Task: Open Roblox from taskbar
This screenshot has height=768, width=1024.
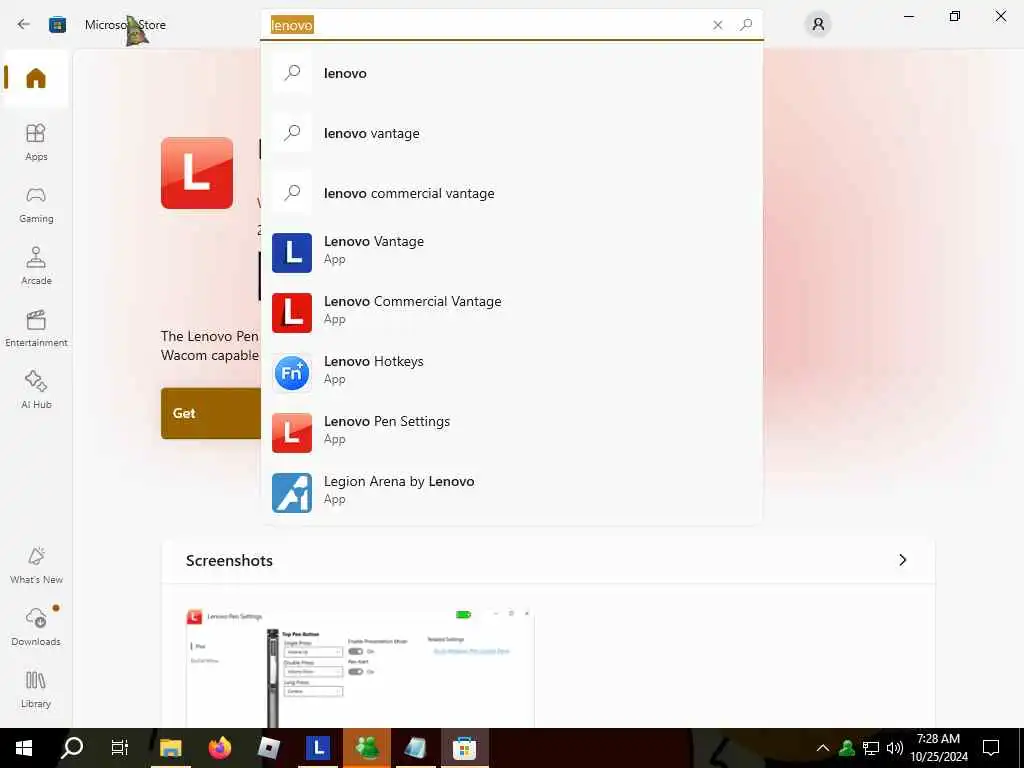Action: (x=269, y=748)
